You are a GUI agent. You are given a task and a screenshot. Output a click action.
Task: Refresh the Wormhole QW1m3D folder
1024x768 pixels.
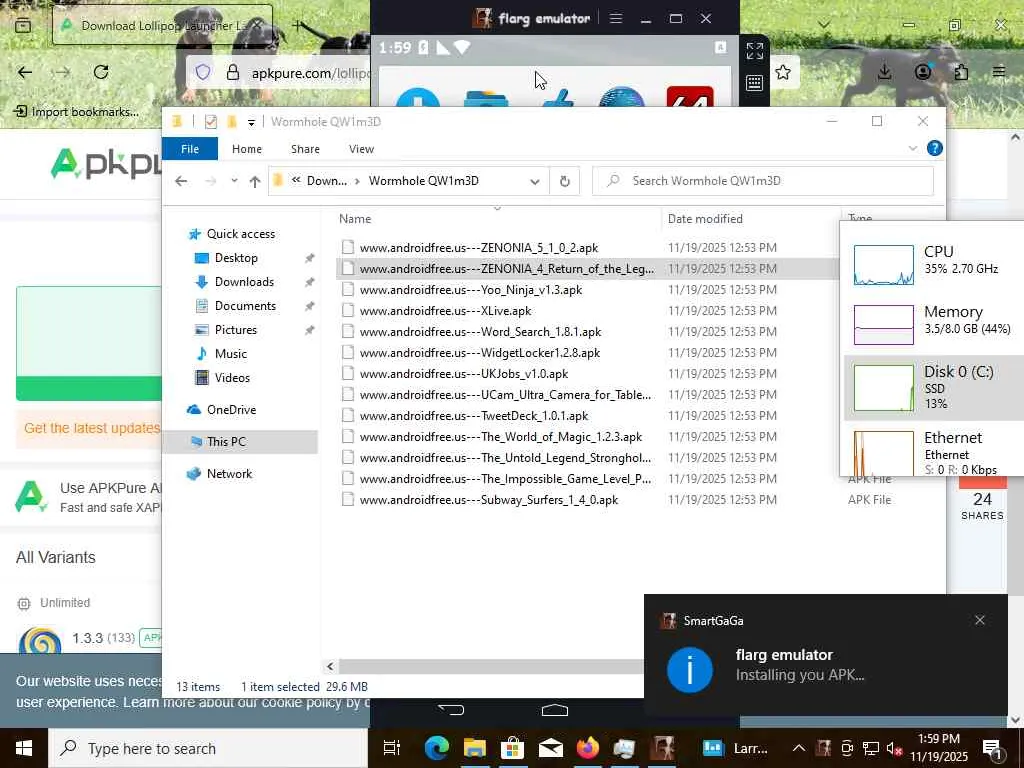[x=565, y=181]
